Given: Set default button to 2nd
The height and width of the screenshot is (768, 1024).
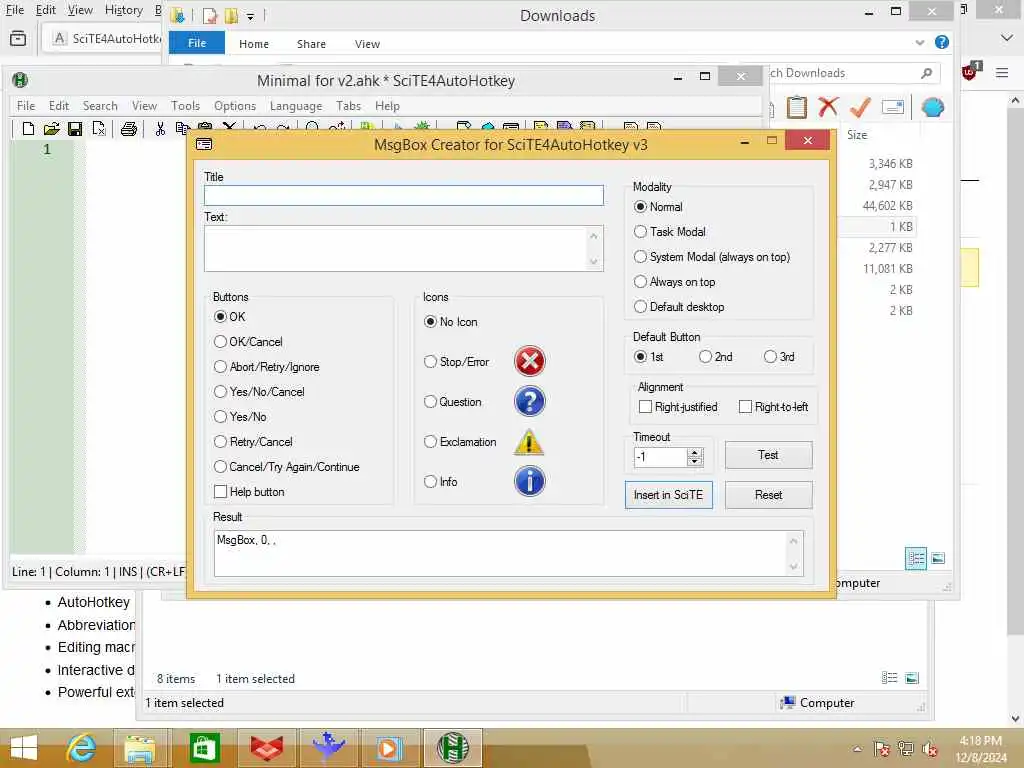Looking at the screenshot, I should 716,357.
